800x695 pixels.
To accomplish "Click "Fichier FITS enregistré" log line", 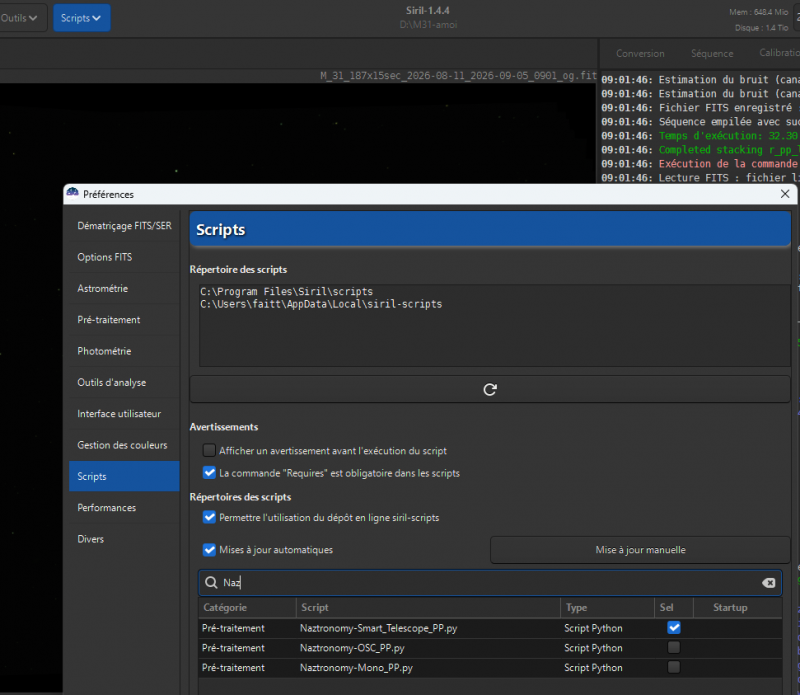I will pyautogui.click(x=699, y=108).
